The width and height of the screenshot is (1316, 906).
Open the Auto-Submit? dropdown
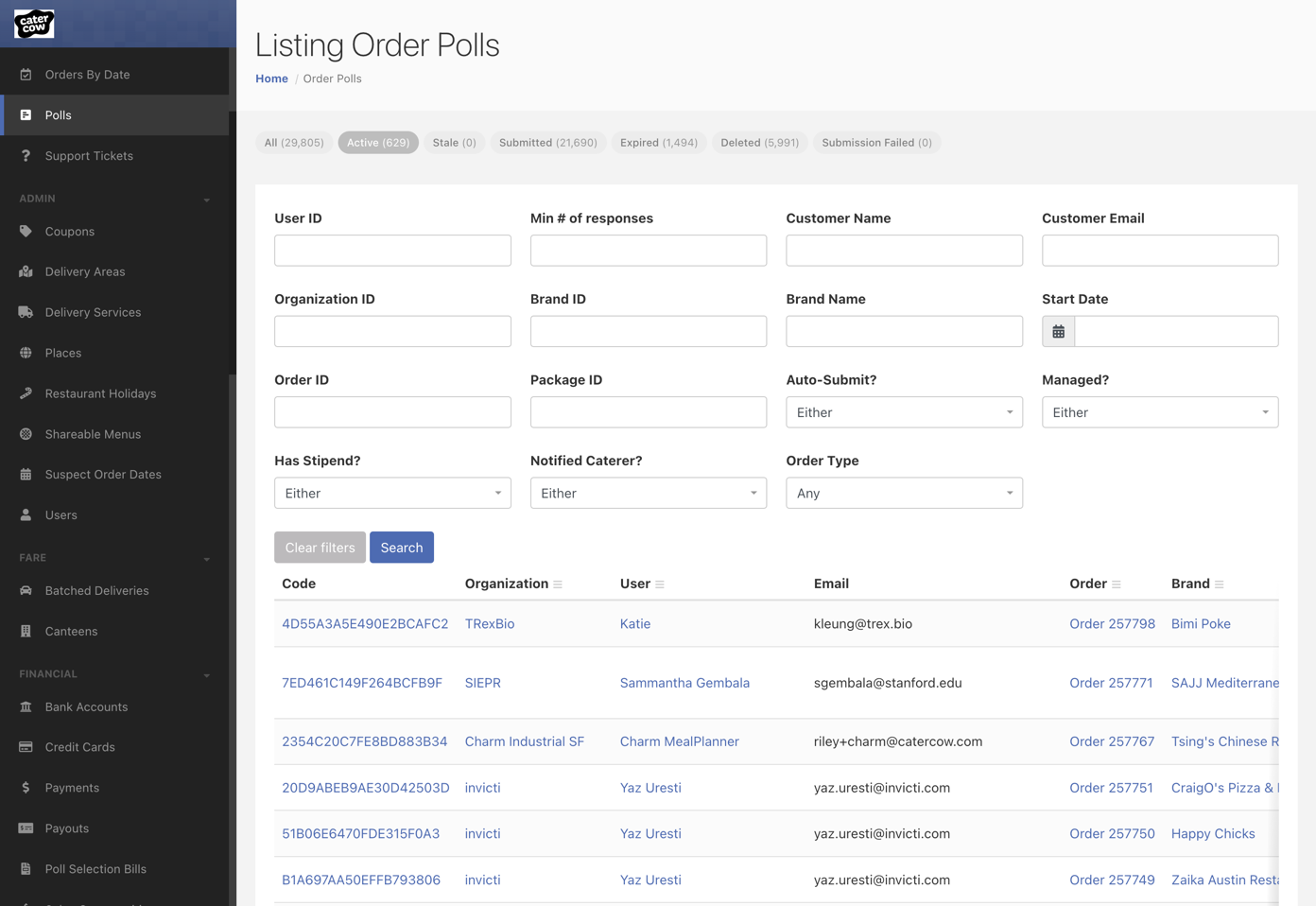(904, 412)
